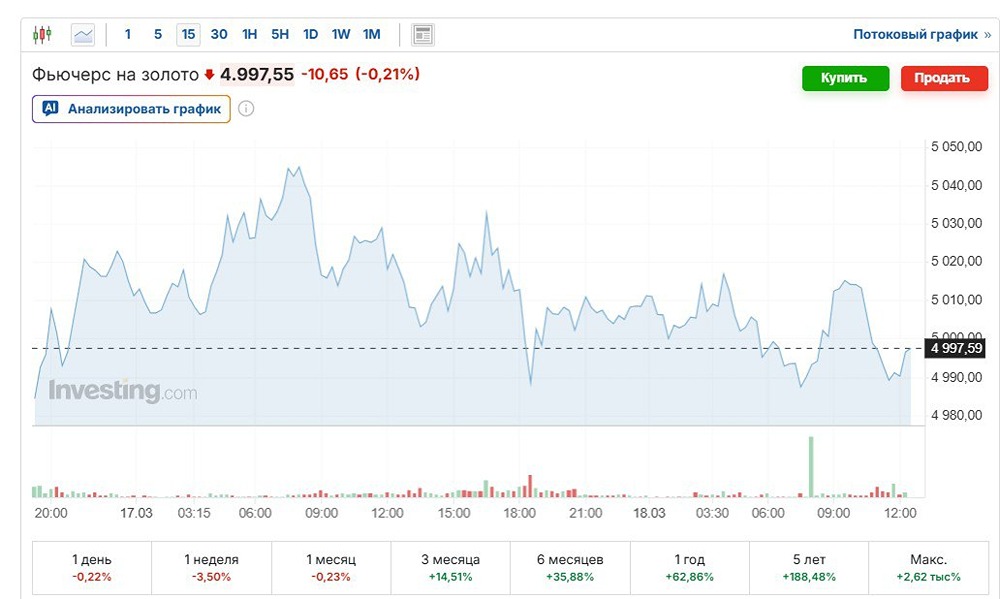The width and height of the screenshot is (1000, 599).
Task: Open the Потоковый график link
Action: [x=922, y=34]
